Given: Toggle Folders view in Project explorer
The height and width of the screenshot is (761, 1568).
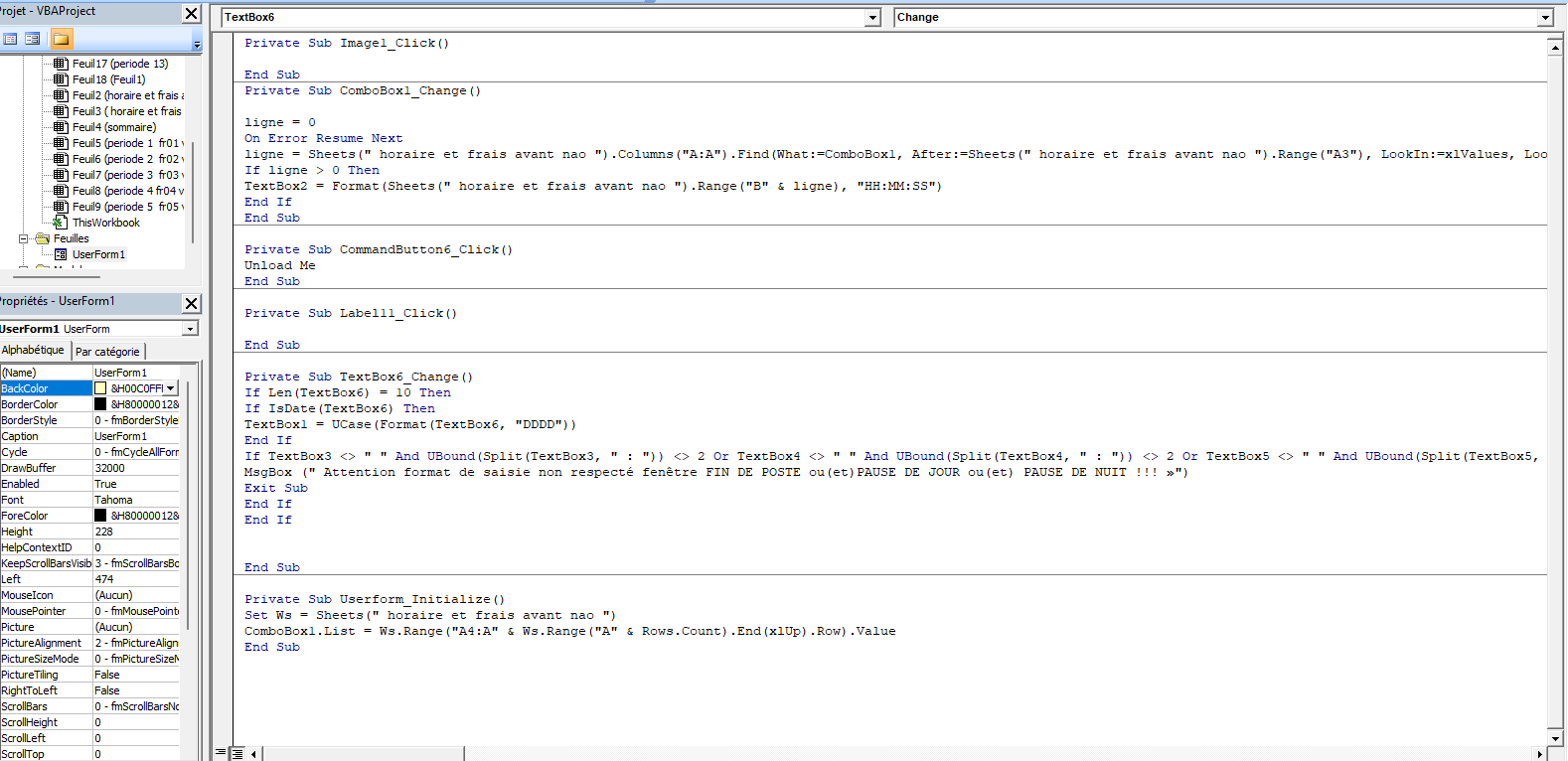Looking at the screenshot, I should 61,39.
